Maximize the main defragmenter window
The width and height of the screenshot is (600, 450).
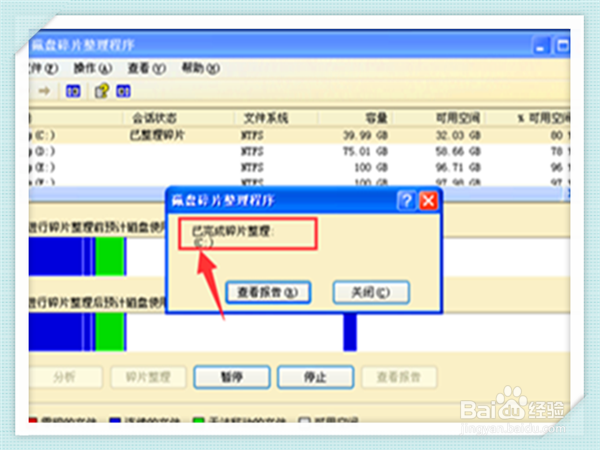coord(562,46)
